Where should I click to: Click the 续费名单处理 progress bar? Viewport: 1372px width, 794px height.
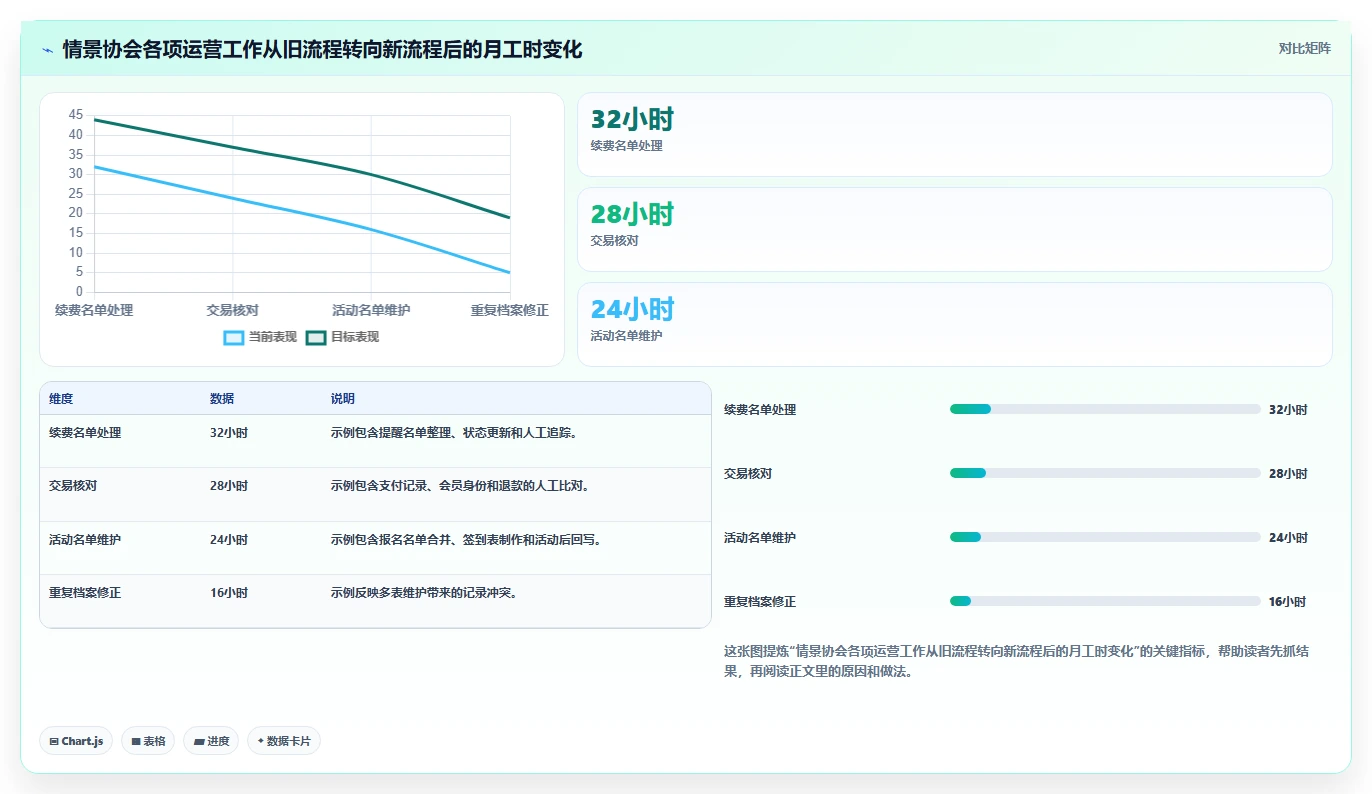click(1105, 409)
